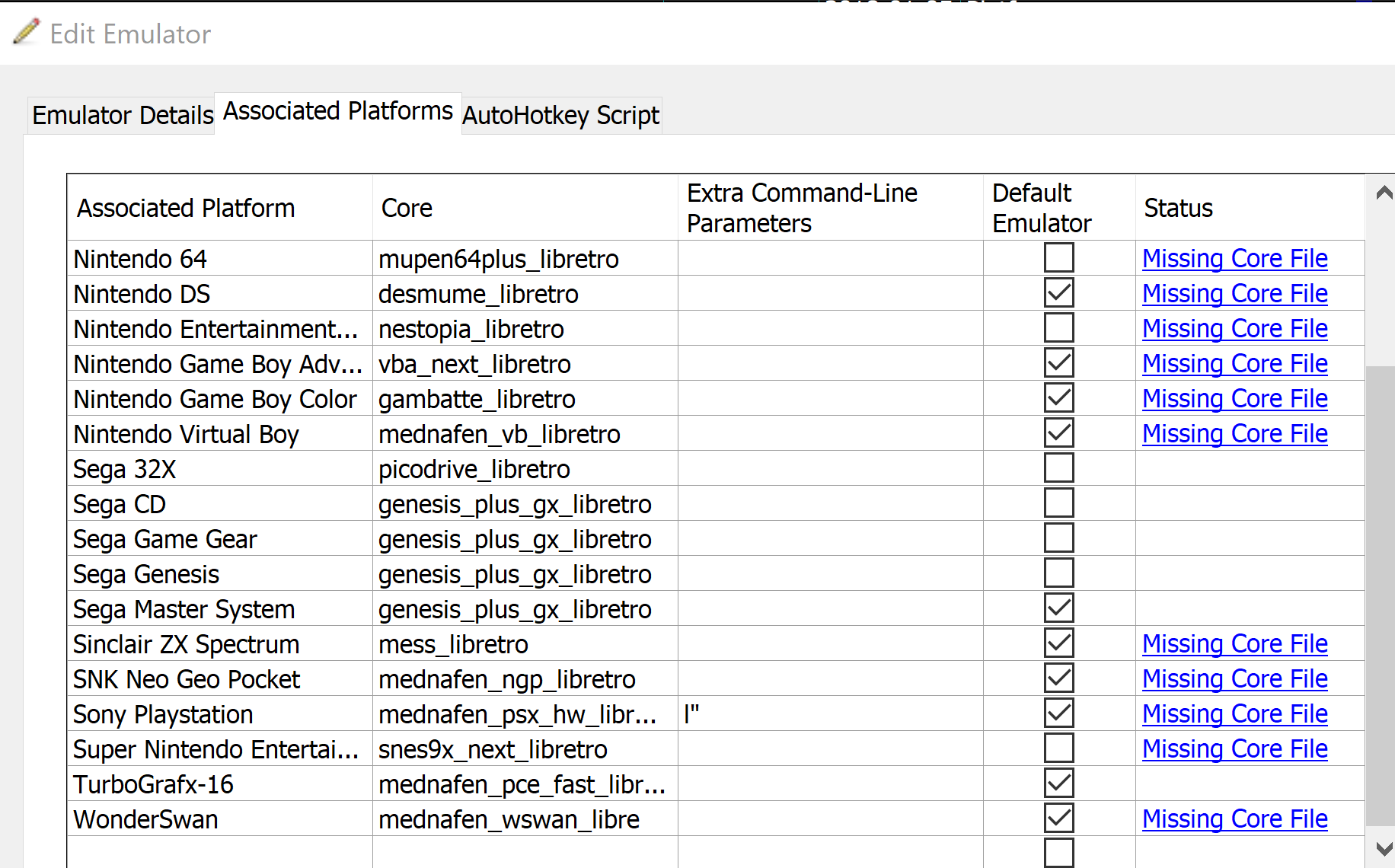Check default emulator for Sega Game Gear
1395x868 pixels.
coord(1058,538)
